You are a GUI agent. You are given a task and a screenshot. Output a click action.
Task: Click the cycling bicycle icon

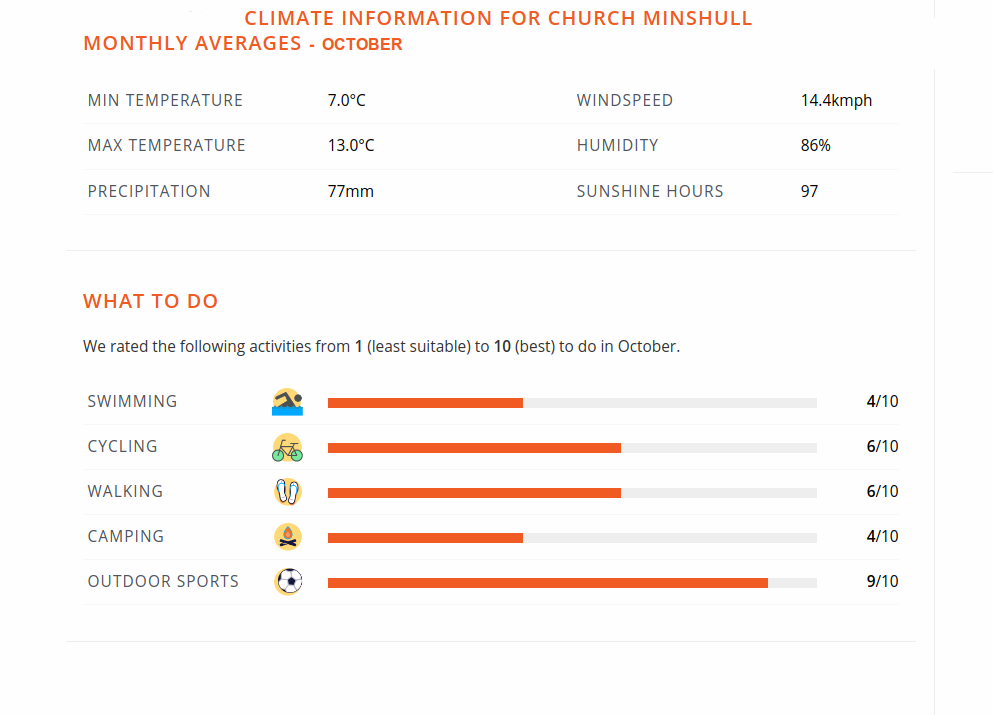[287, 447]
